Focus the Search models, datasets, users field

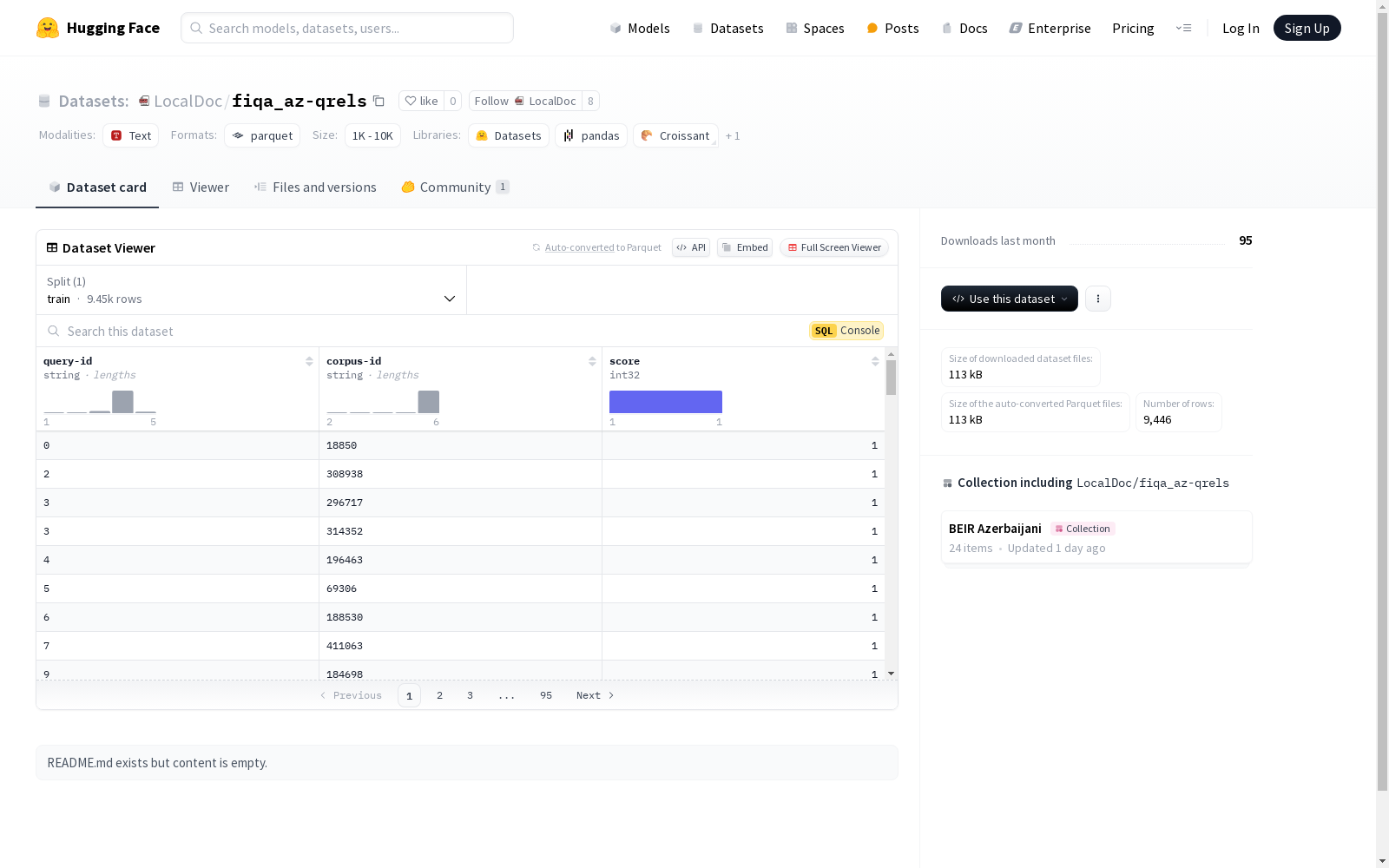(x=347, y=28)
